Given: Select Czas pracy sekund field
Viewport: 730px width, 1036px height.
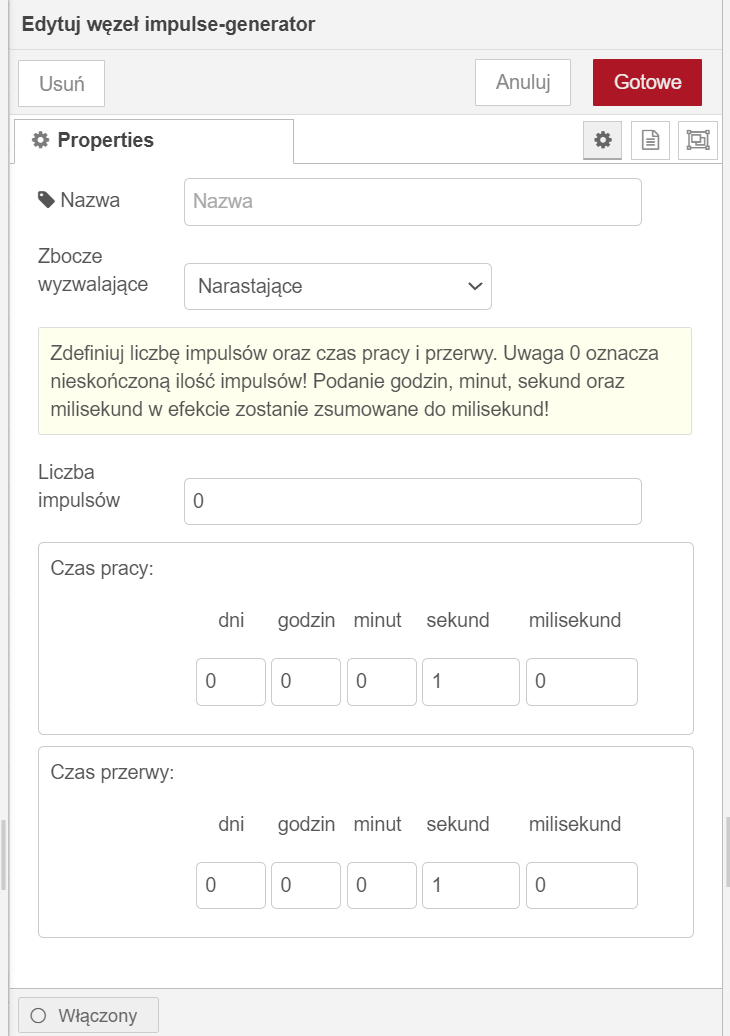Looking at the screenshot, I should click(x=471, y=682).
